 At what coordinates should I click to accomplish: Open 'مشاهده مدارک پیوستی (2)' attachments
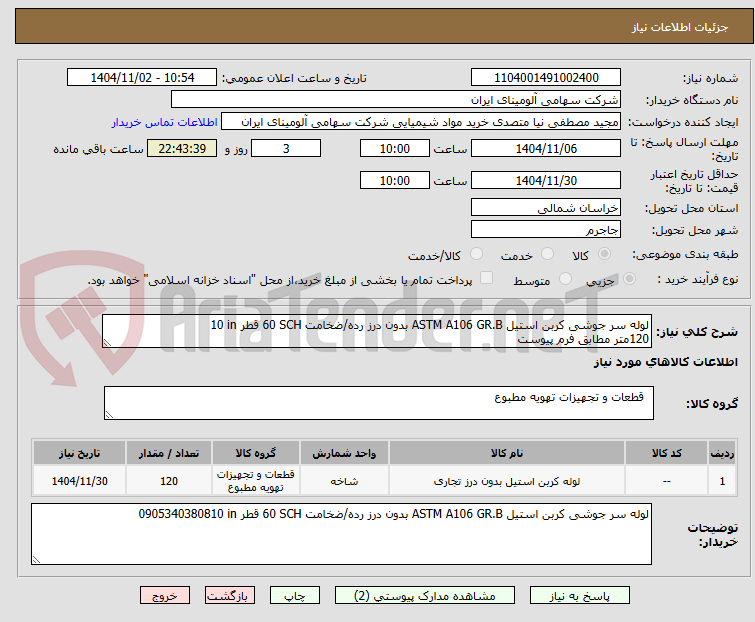pos(424,596)
